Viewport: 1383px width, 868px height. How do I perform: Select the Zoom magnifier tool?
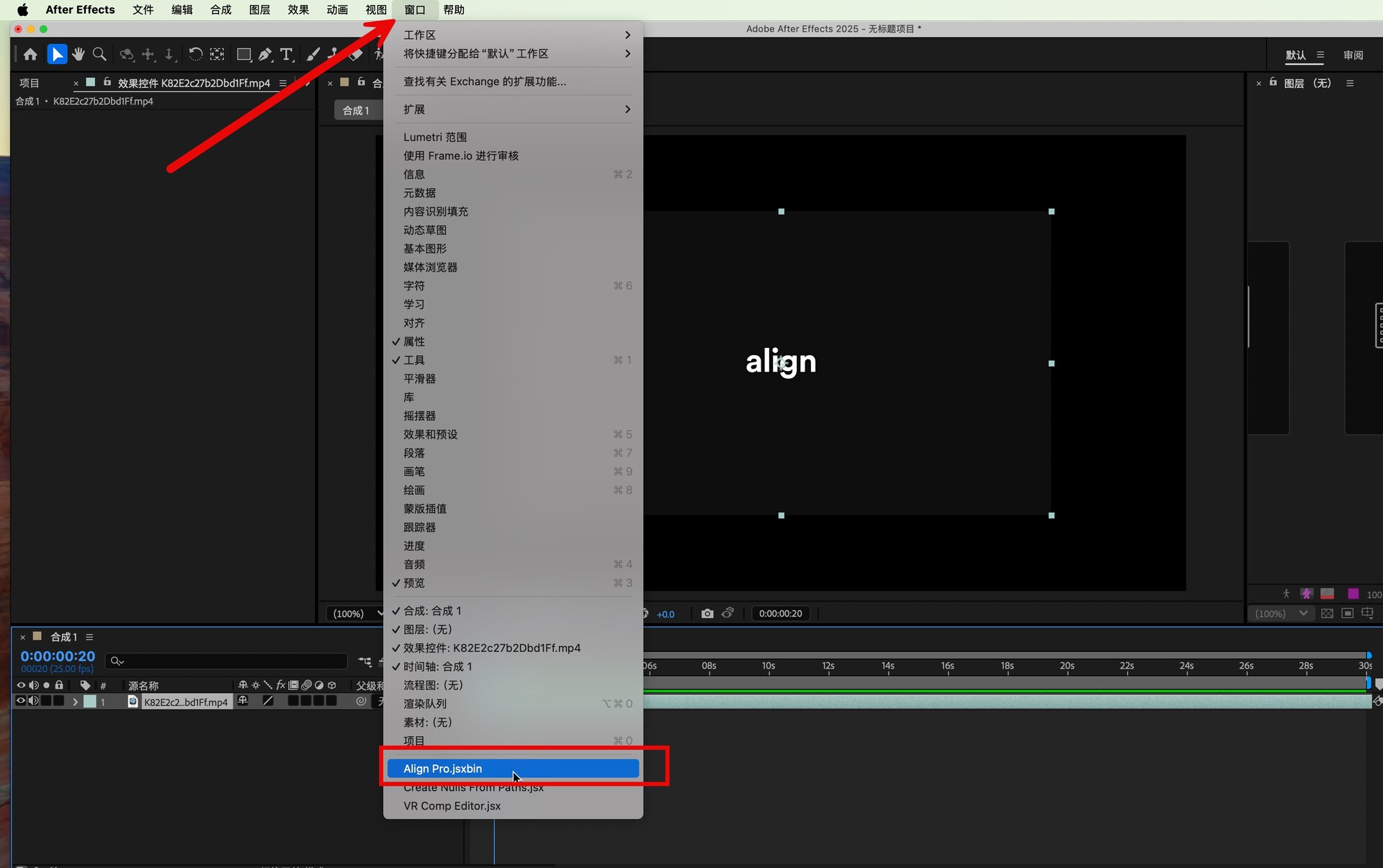99,54
